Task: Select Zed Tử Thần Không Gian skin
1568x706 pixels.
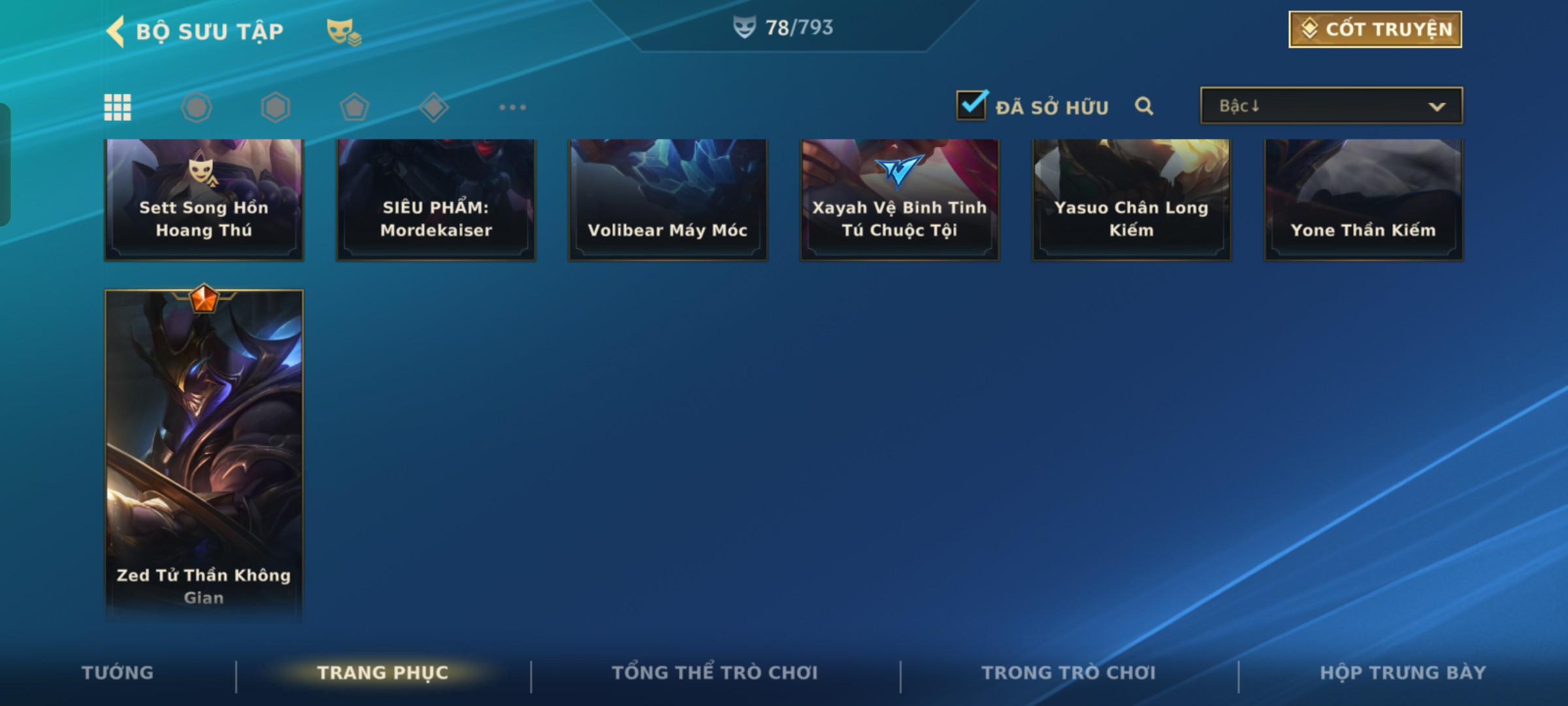Action: coord(204,455)
